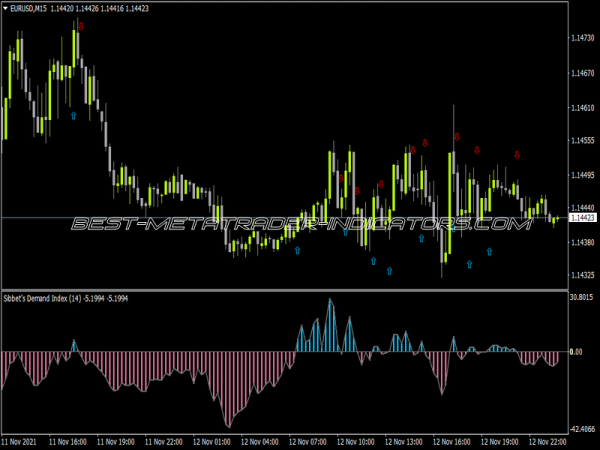Select the blue buy arrow near 12 Nov 07:00
This screenshot has height=450, width=600.
pyautogui.click(x=297, y=250)
